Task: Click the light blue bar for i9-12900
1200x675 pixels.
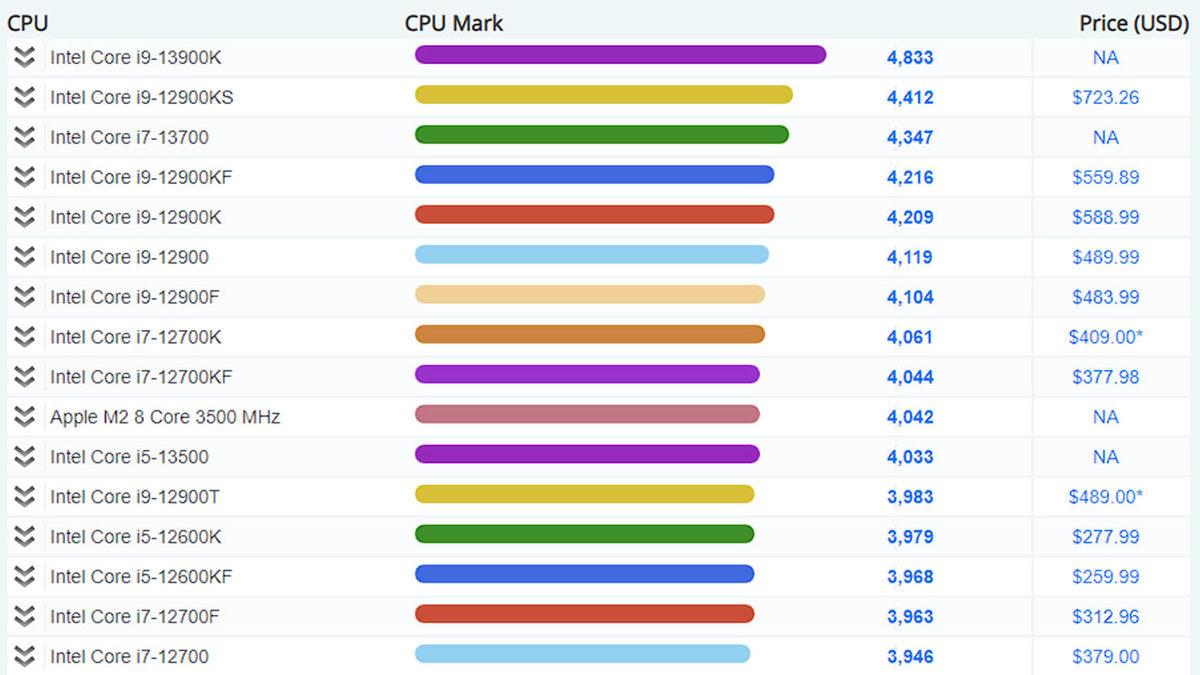Action: (x=591, y=255)
